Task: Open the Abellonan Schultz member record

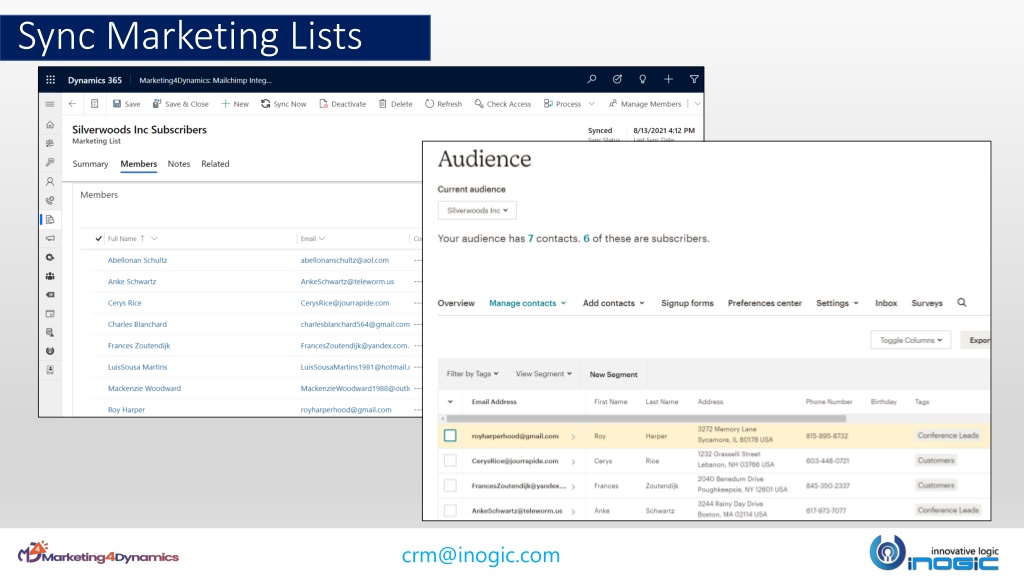Action: (x=137, y=260)
